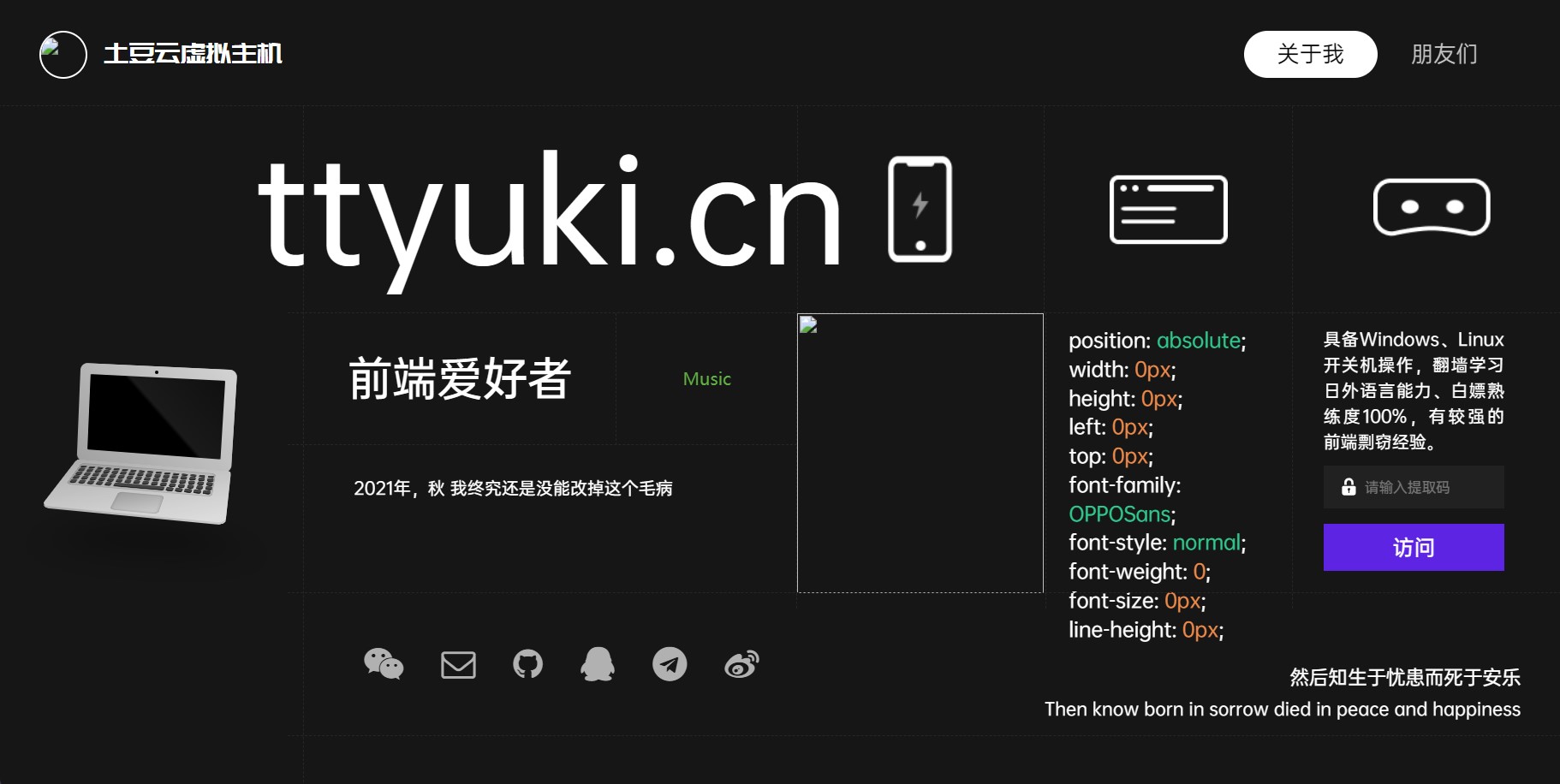Click the browser window icon
1560x784 pixels.
click(1168, 208)
